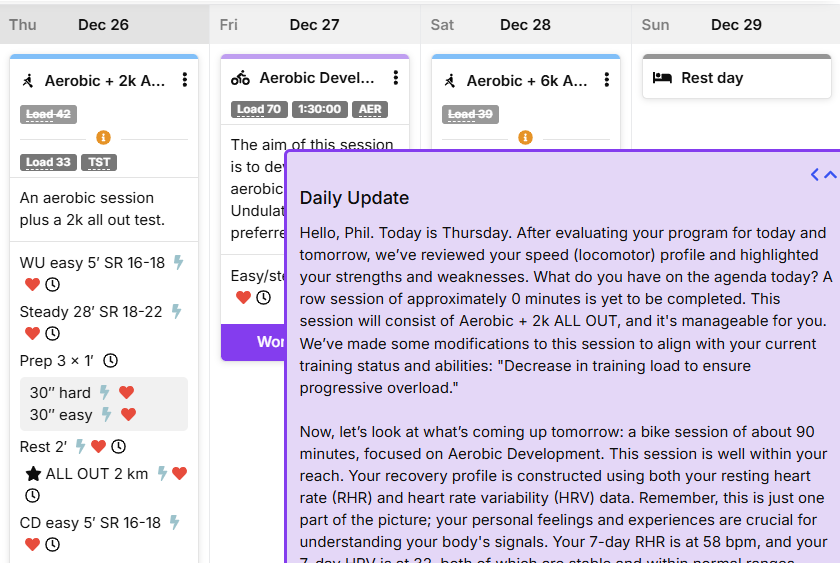
Task: Click orange info icon on Thursday's workout card
Action: 103,138
